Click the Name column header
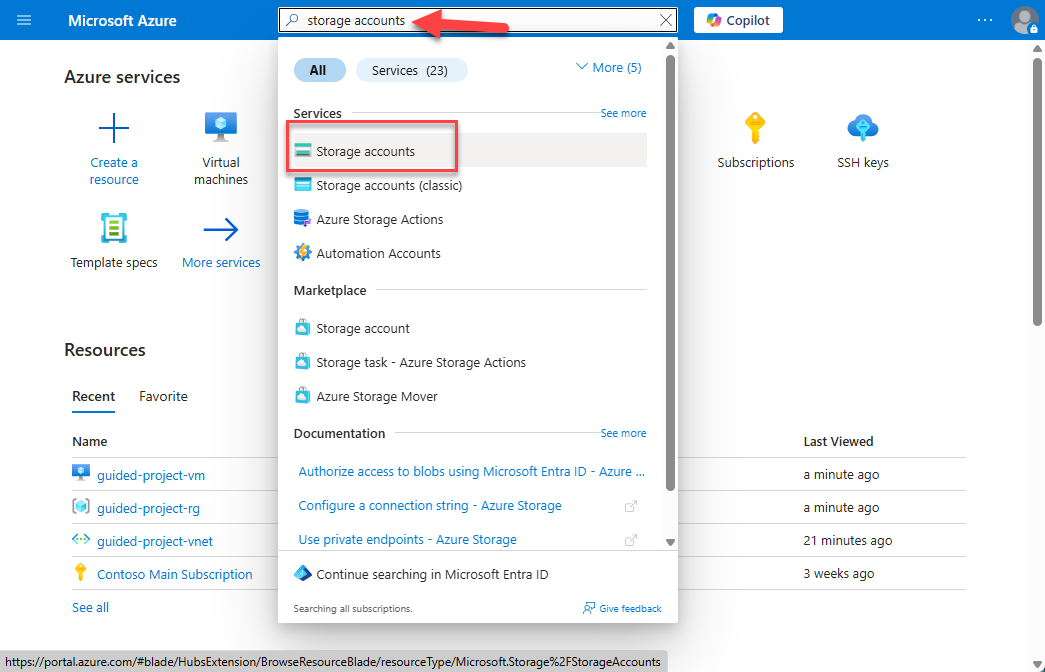 pyautogui.click(x=89, y=441)
